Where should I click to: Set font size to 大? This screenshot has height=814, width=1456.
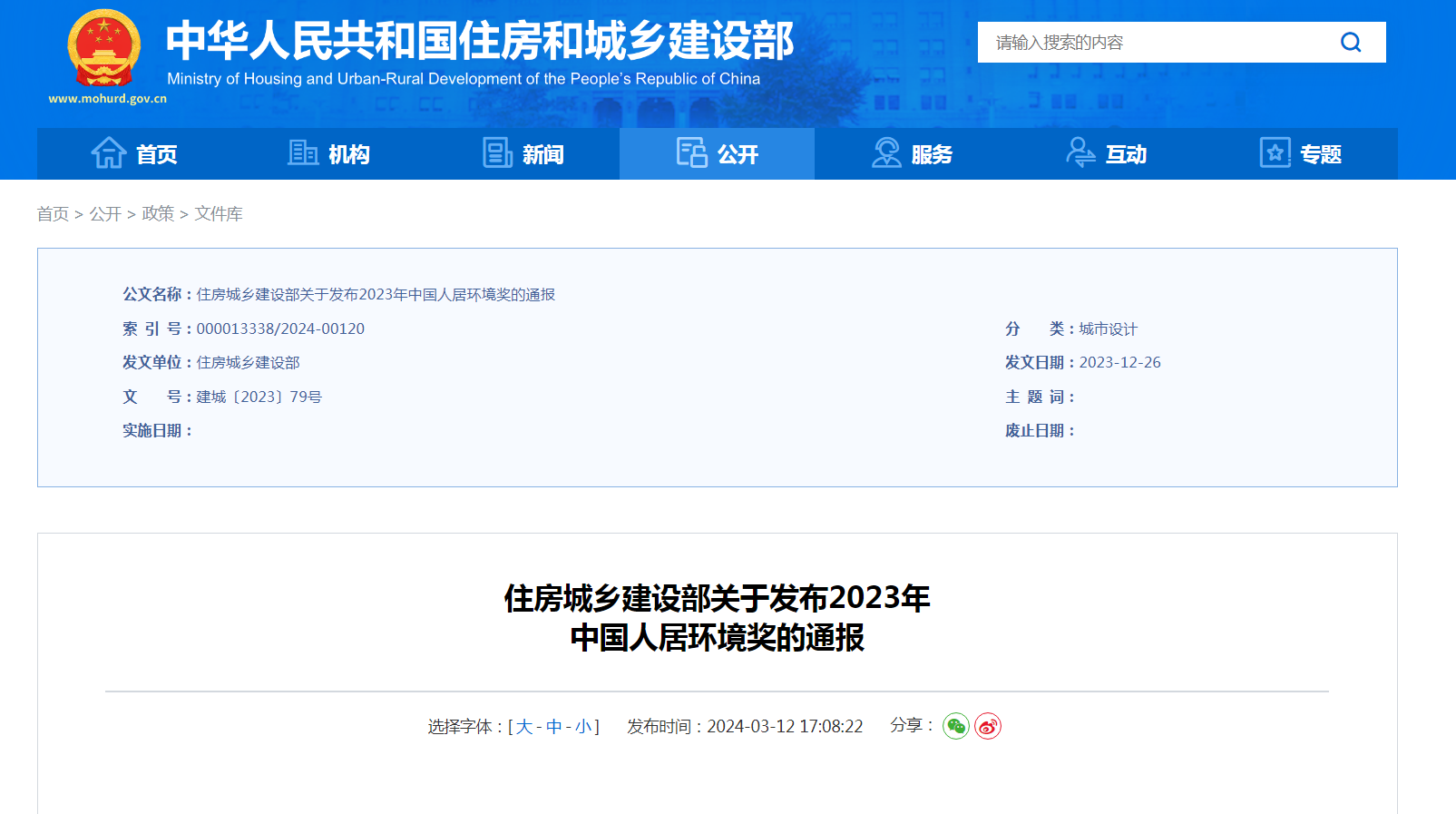click(x=524, y=727)
